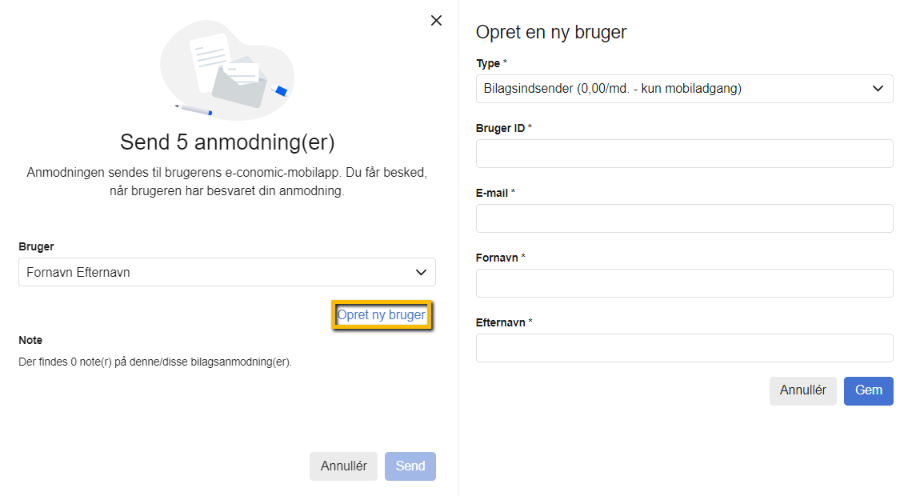Select the E-mail input field
The image size is (912, 496).
pyautogui.click(x=685, y=218)
